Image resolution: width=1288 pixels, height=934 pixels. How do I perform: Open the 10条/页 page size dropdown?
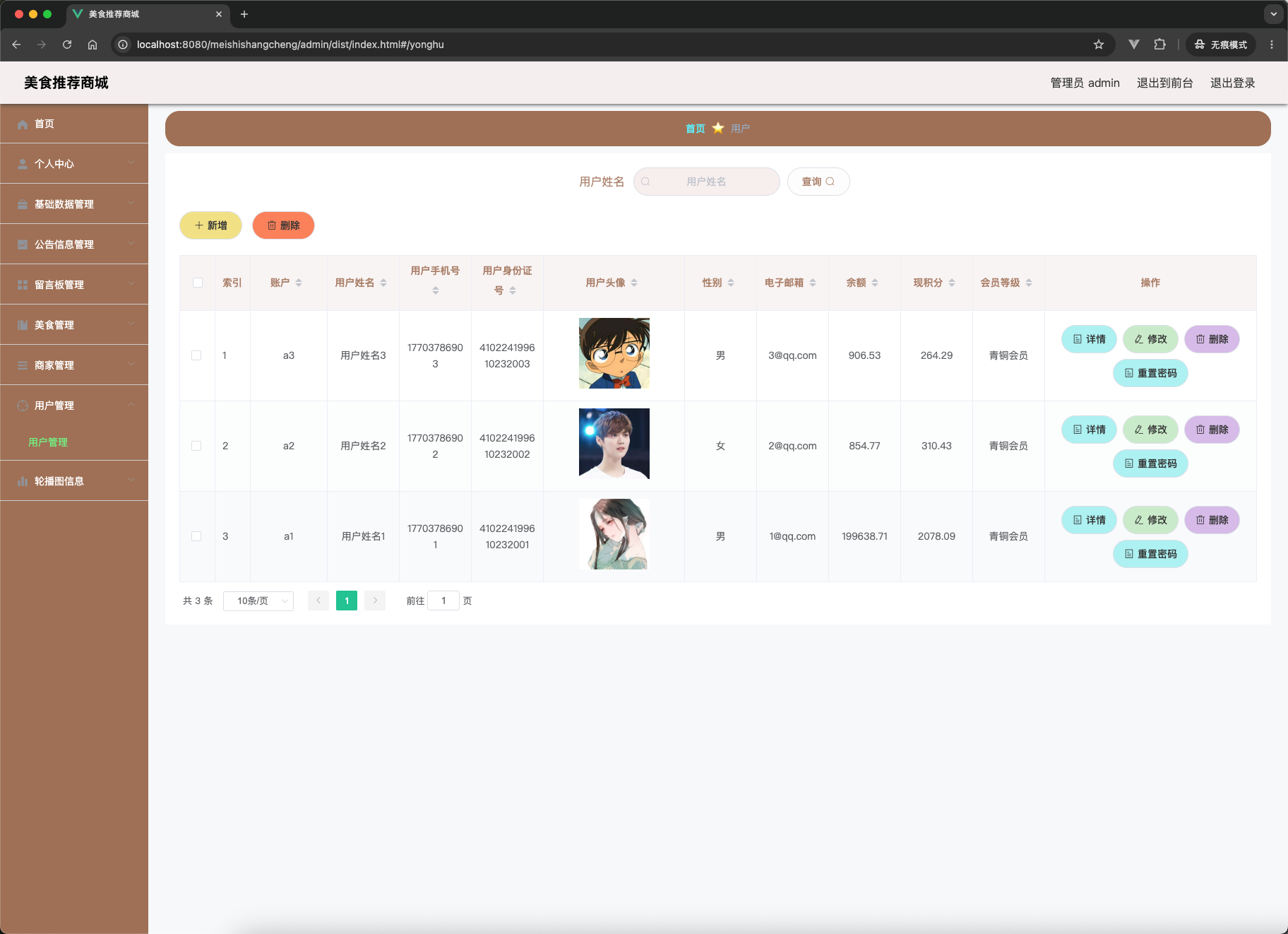tap(258, 601)
